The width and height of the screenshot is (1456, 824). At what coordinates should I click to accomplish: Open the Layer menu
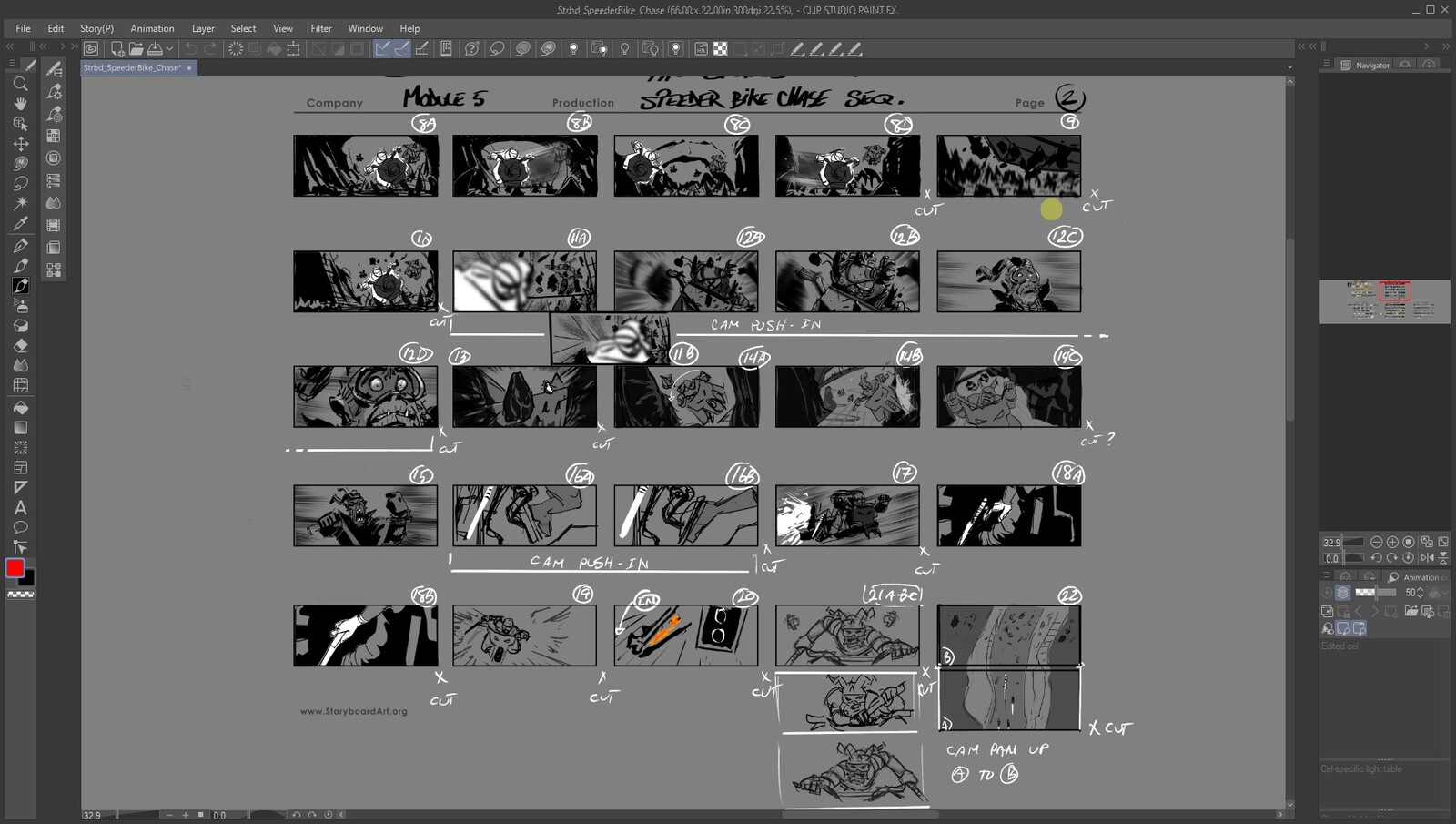203,28
